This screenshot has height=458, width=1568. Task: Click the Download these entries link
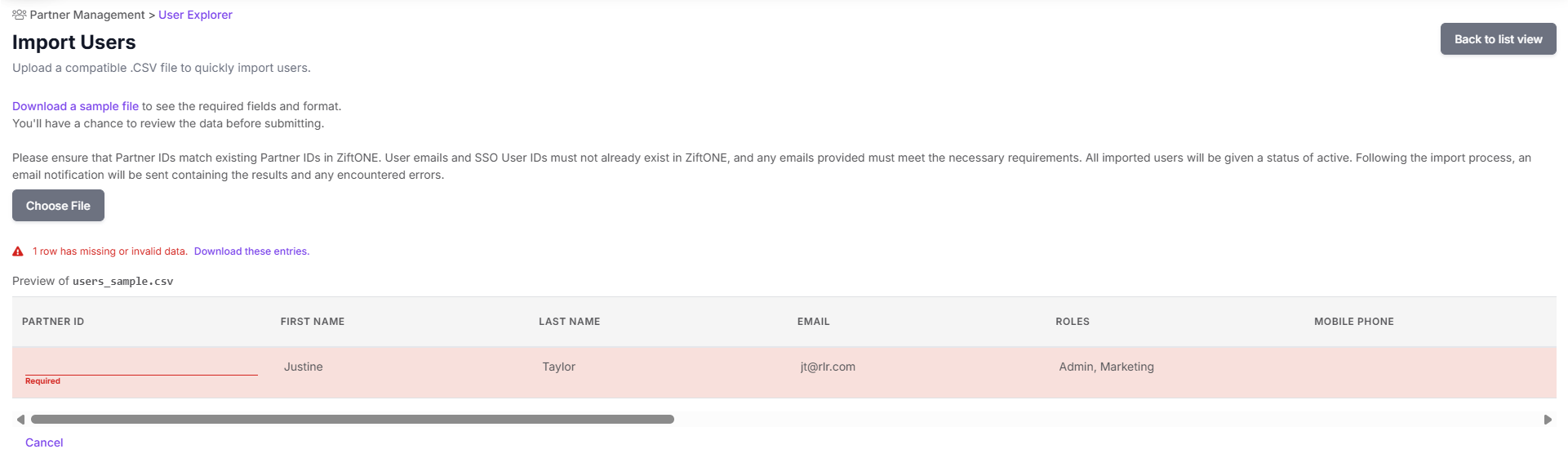(251, 251)
